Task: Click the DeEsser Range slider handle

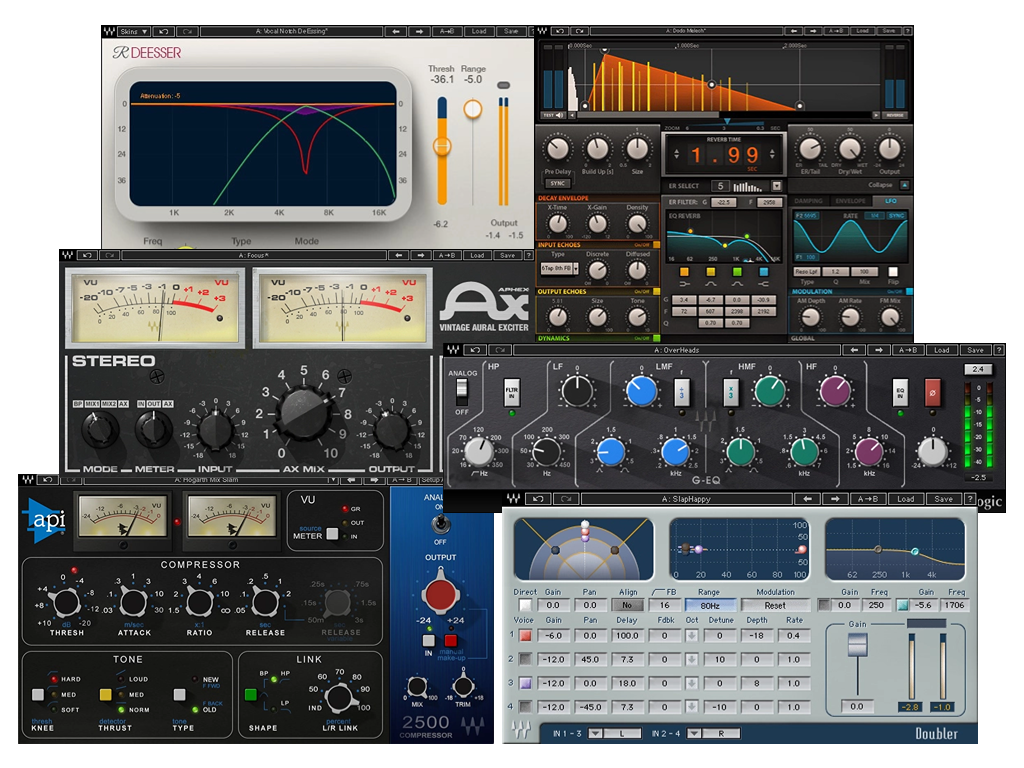Action: click(x=473, y=109)
